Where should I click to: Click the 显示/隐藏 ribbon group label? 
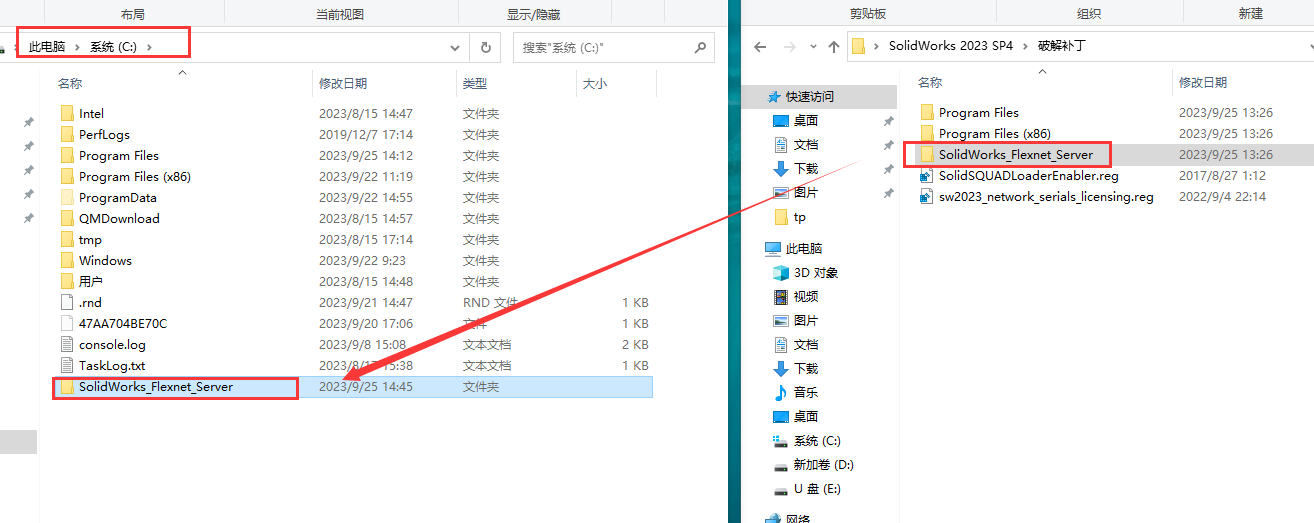[x=534, y=14]
